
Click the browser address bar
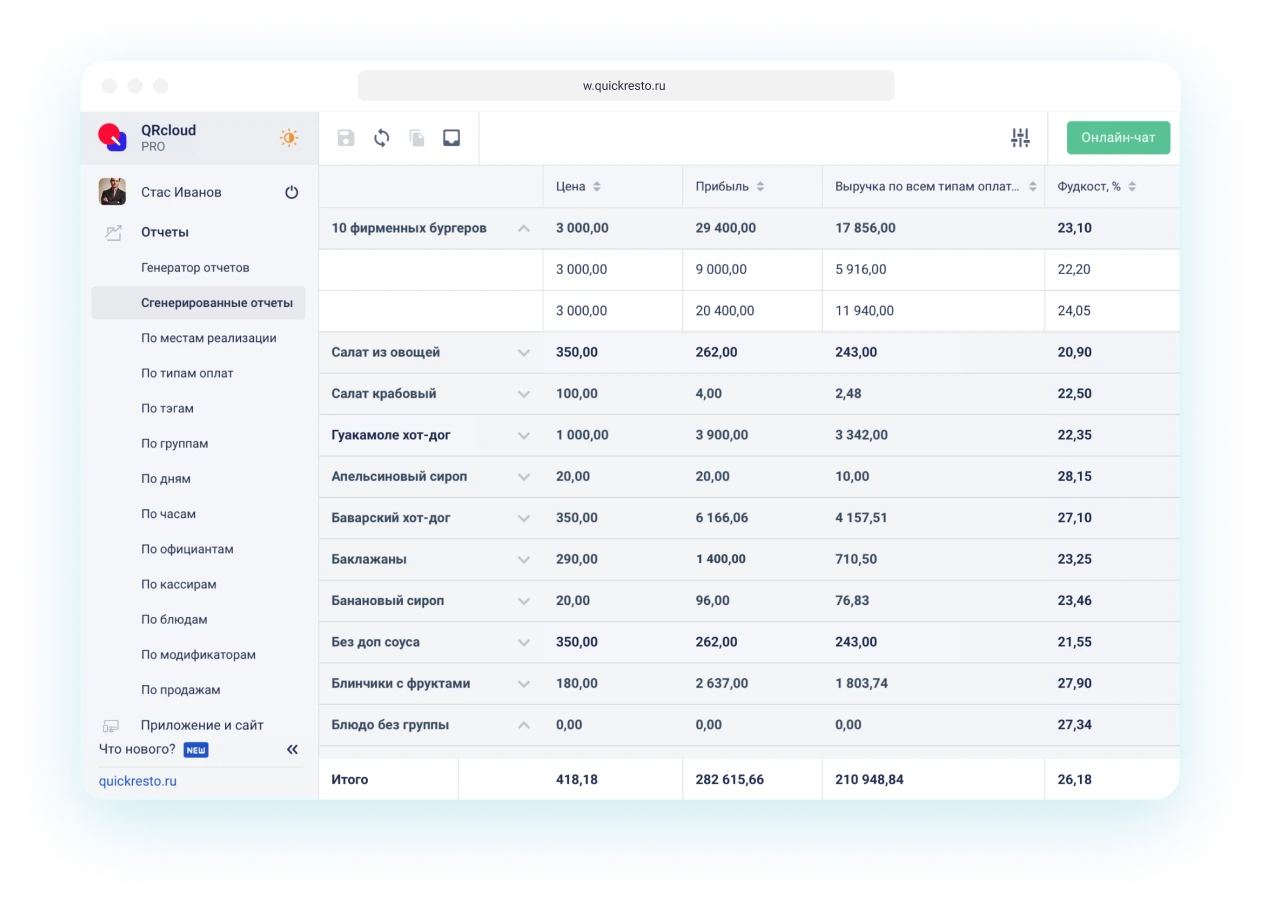625,86
